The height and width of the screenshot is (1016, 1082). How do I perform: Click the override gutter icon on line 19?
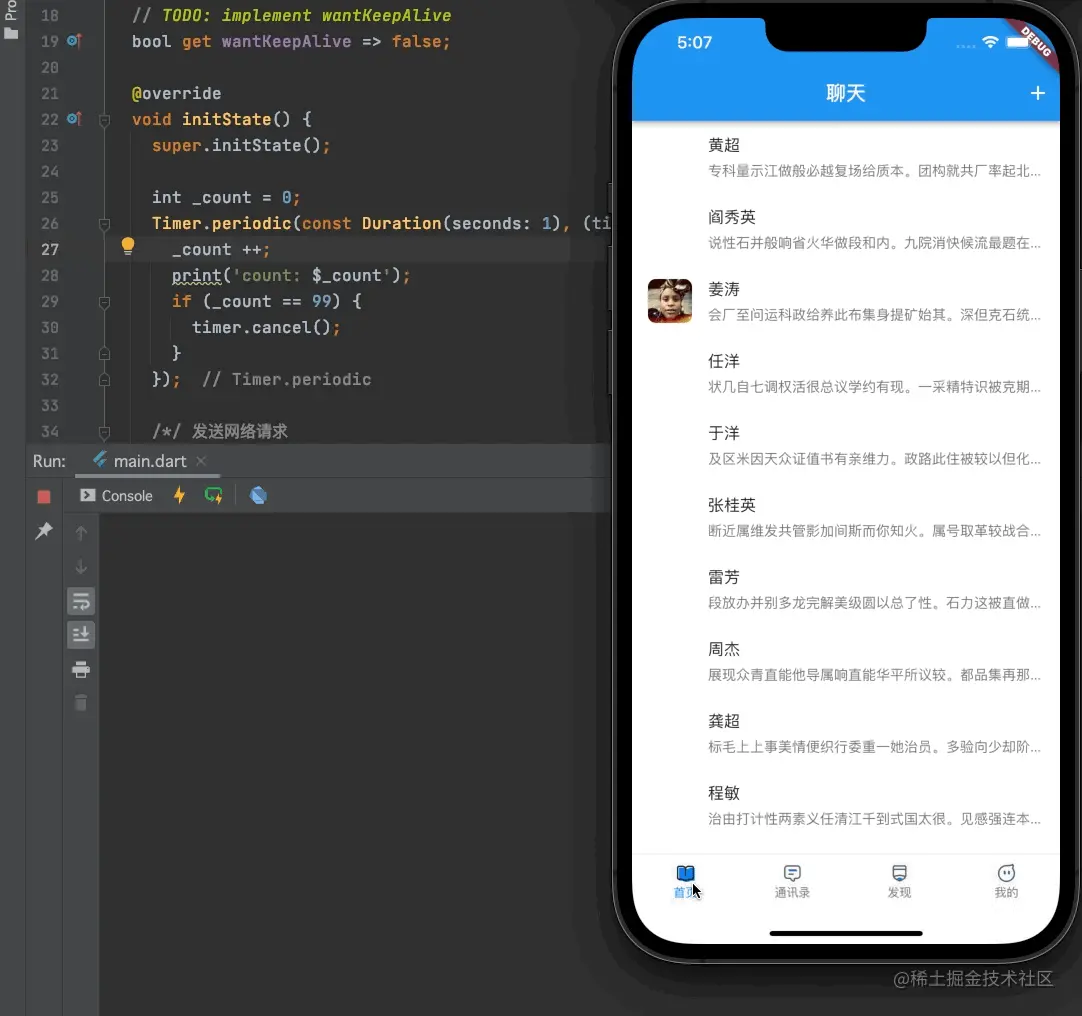click(74, 42)
